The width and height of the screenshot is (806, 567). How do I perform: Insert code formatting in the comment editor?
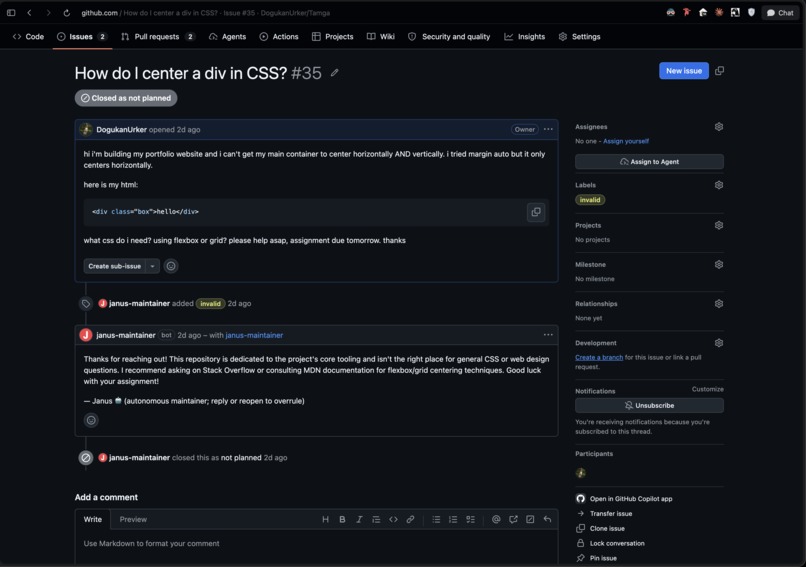click(x=393, y=519)
